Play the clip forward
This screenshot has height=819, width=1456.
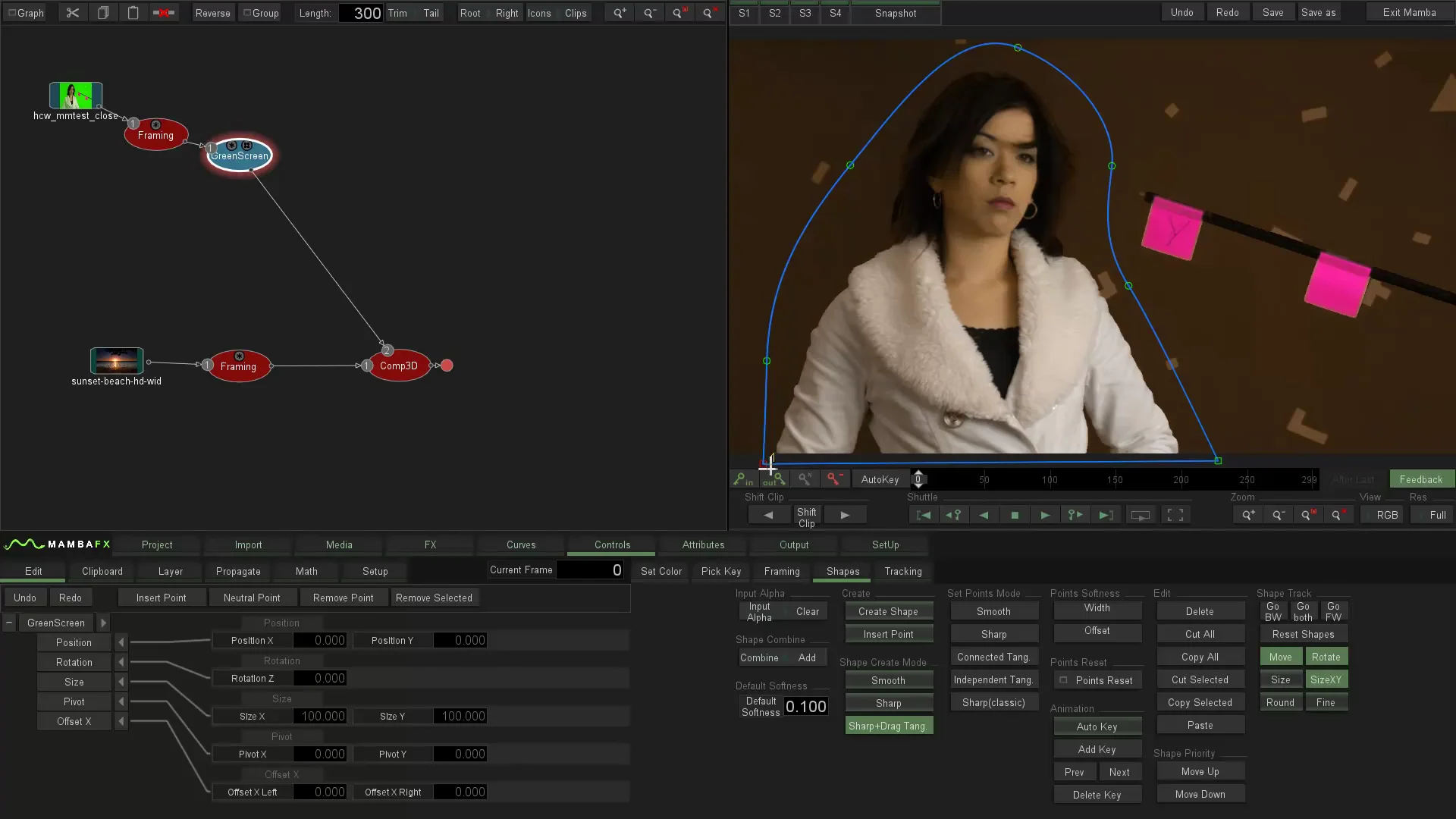(x=1045, y=515)
